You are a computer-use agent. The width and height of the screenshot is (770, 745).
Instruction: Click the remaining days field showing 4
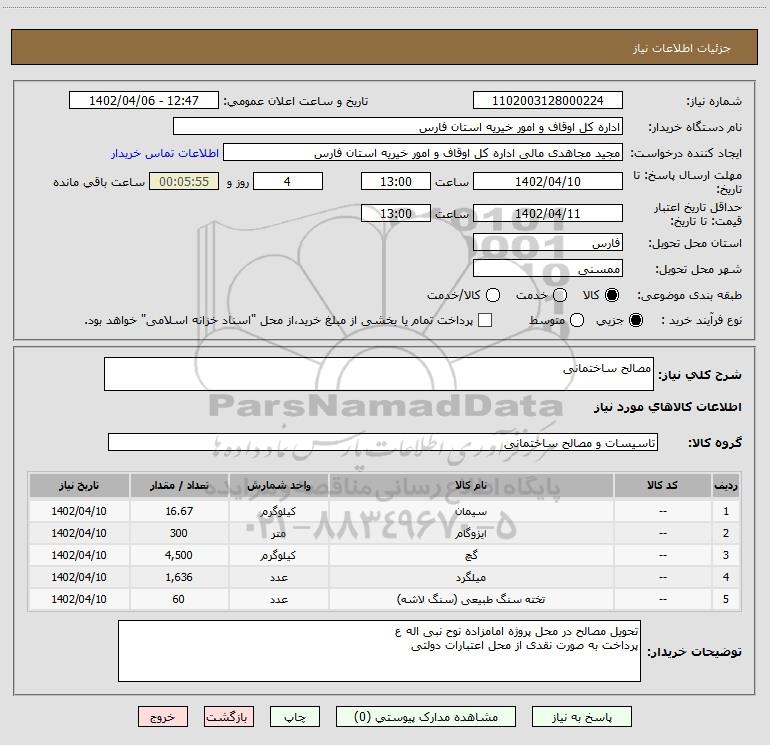[x=288, y=181]
